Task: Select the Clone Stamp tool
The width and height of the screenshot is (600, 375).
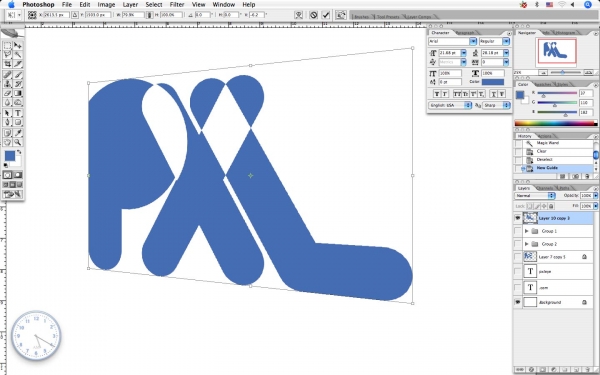Action: tap(7, 84)
